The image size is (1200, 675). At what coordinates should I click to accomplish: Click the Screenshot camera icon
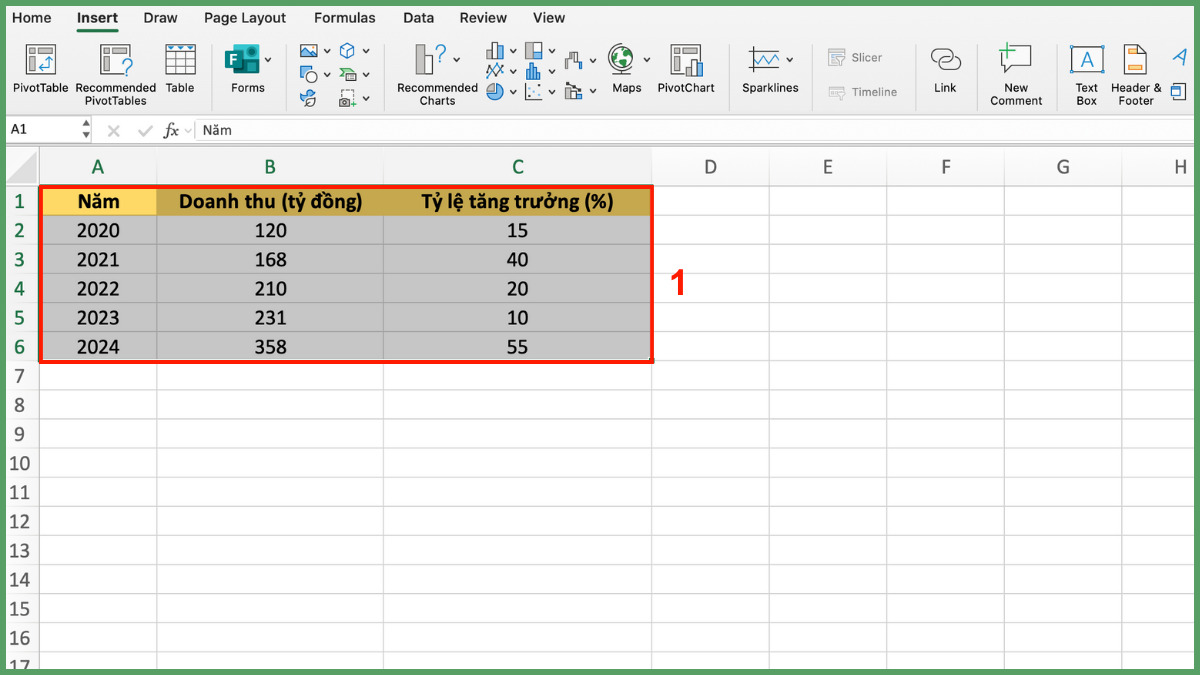coord(347,98)
